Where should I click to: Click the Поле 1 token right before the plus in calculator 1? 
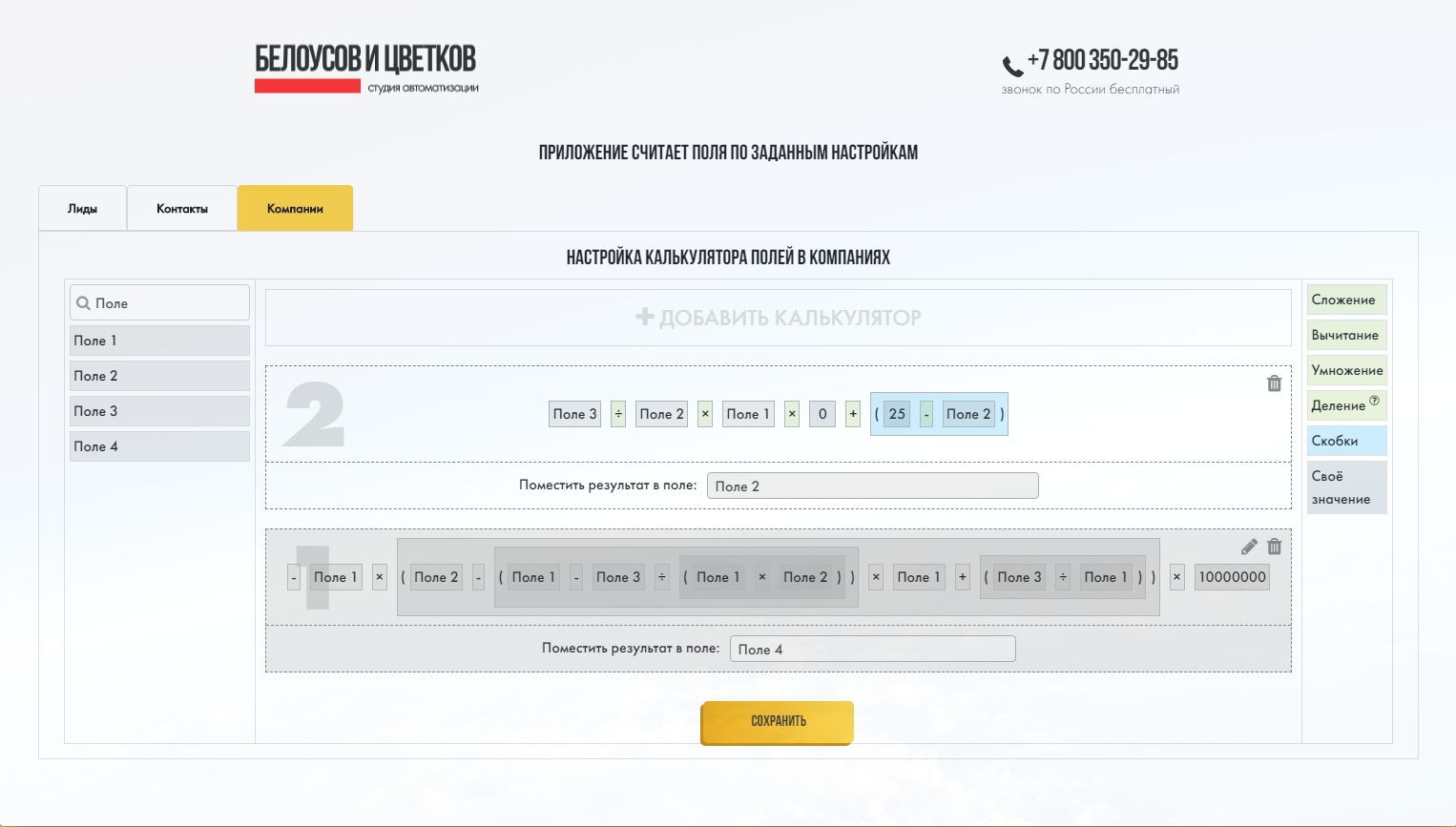click(x=919, y=577)
